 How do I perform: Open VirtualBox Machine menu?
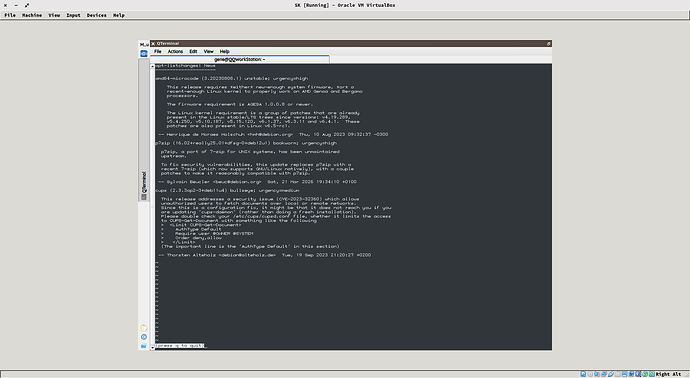point(32,15)
